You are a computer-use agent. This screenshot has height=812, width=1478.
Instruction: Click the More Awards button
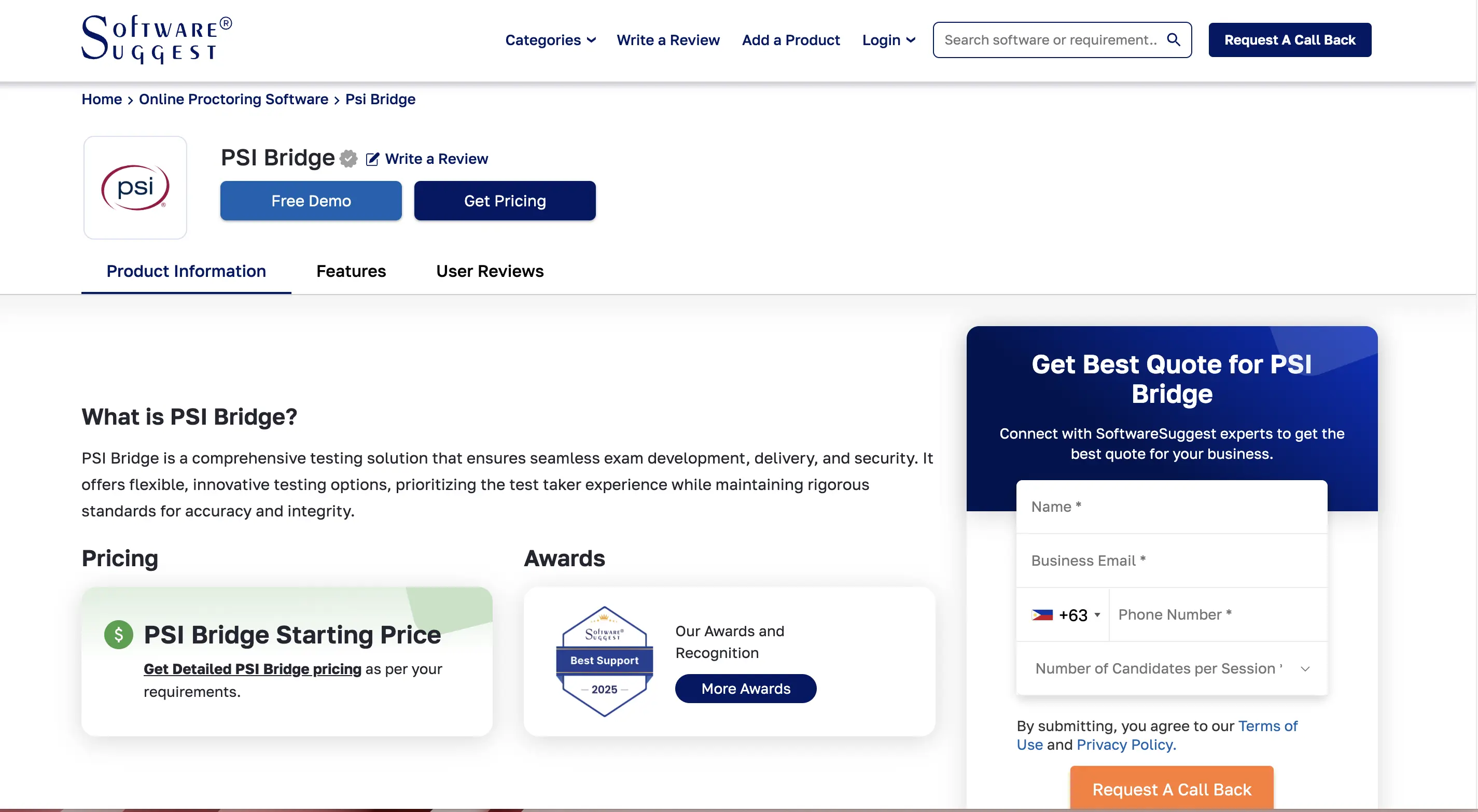point(745,689)
